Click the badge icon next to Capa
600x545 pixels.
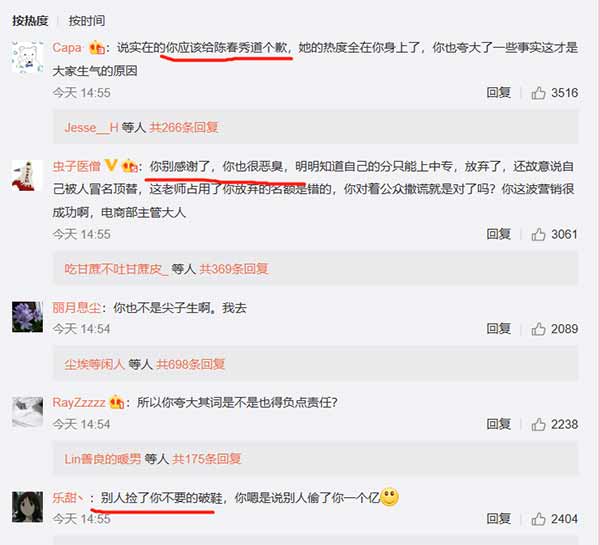[97, 48]
